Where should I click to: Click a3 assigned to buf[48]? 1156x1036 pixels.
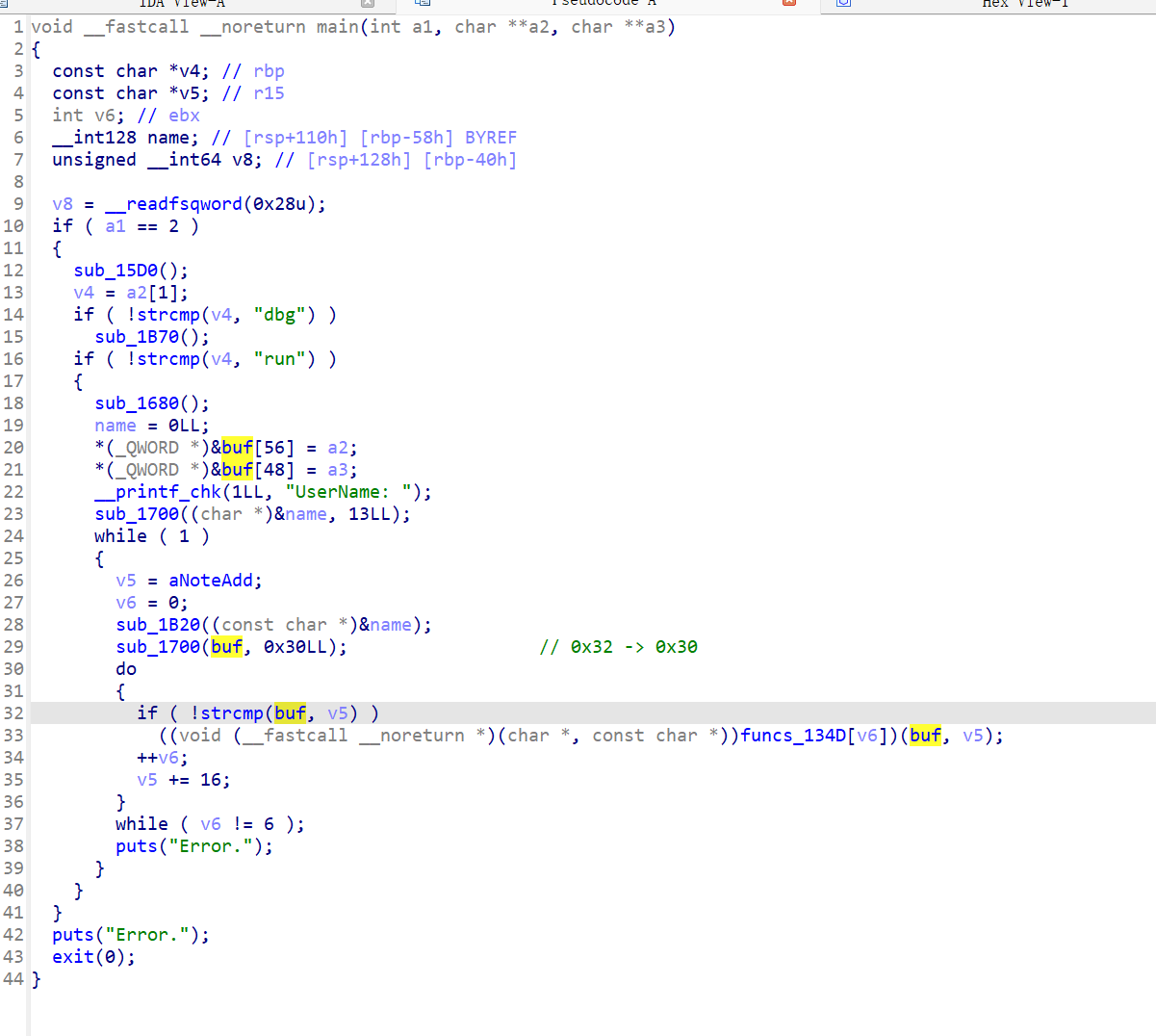[x=338, y=470]
